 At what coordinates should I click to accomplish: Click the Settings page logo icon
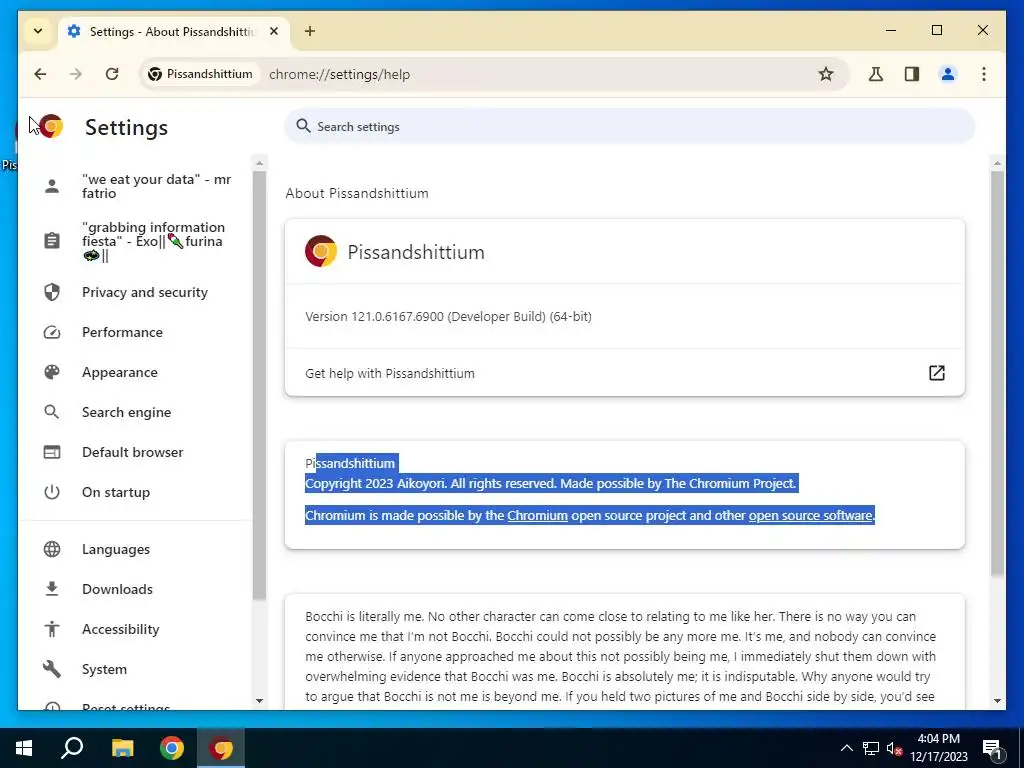[x=51, y=127]
